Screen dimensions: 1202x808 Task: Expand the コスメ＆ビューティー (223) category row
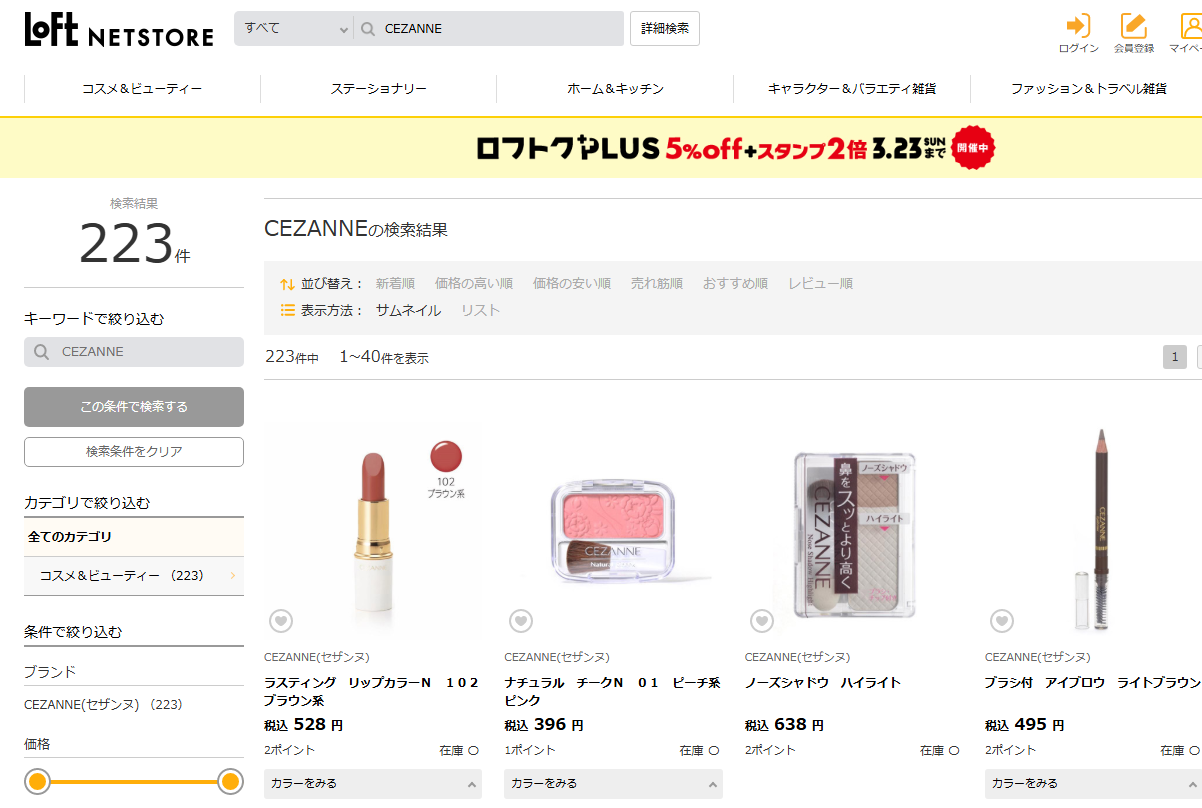pyautogui.click(x=134, y=576)
